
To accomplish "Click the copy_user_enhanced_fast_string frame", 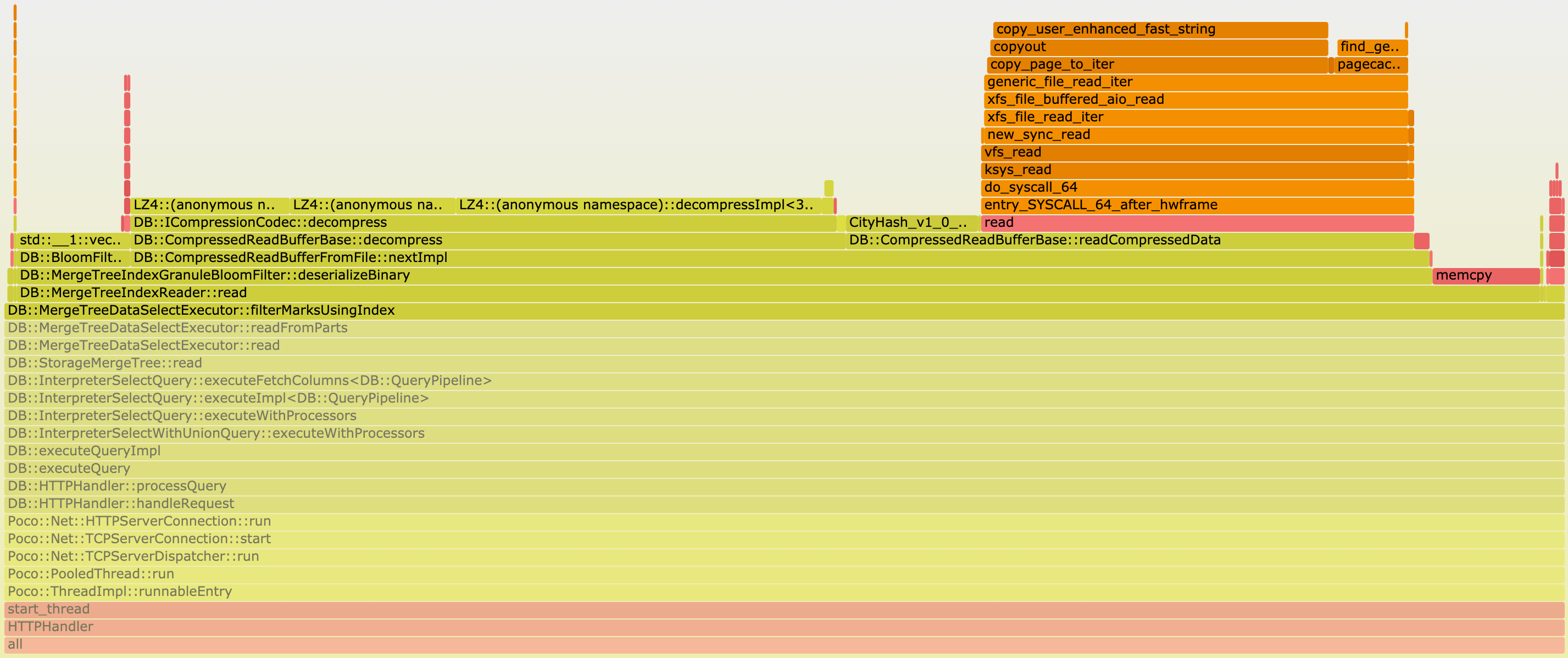I will click(1160, 30).
